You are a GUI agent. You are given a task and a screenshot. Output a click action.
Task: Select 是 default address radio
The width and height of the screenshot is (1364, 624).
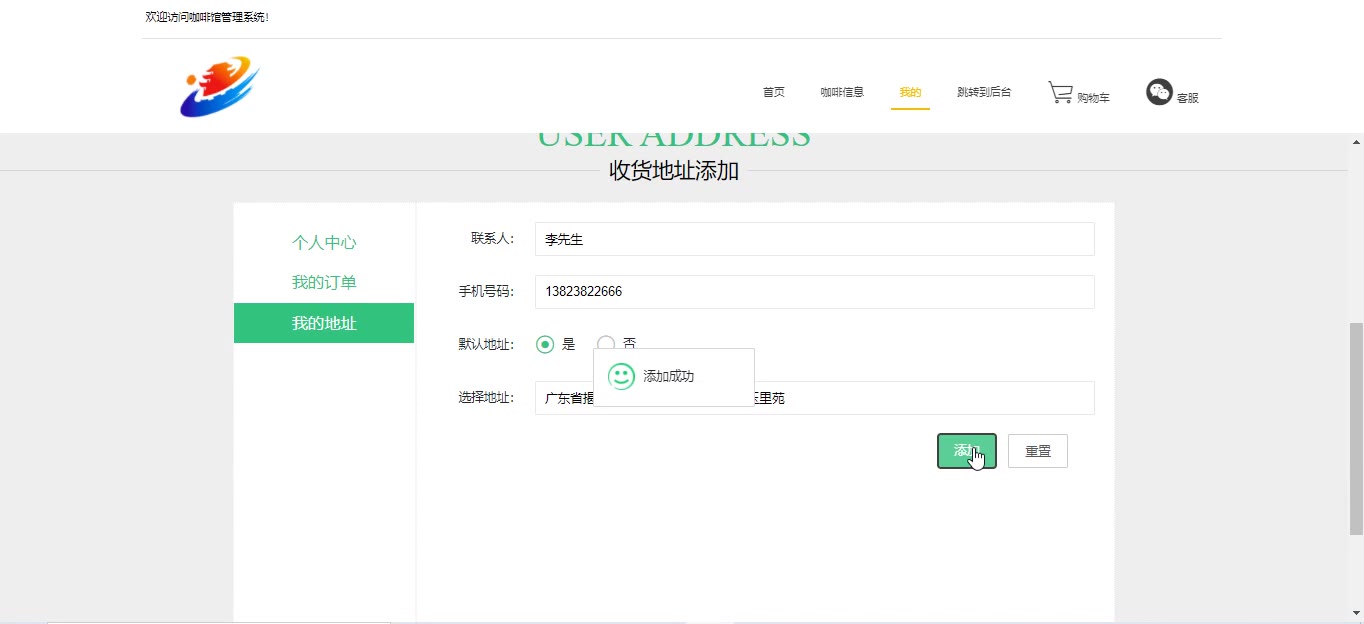[545, 344]
